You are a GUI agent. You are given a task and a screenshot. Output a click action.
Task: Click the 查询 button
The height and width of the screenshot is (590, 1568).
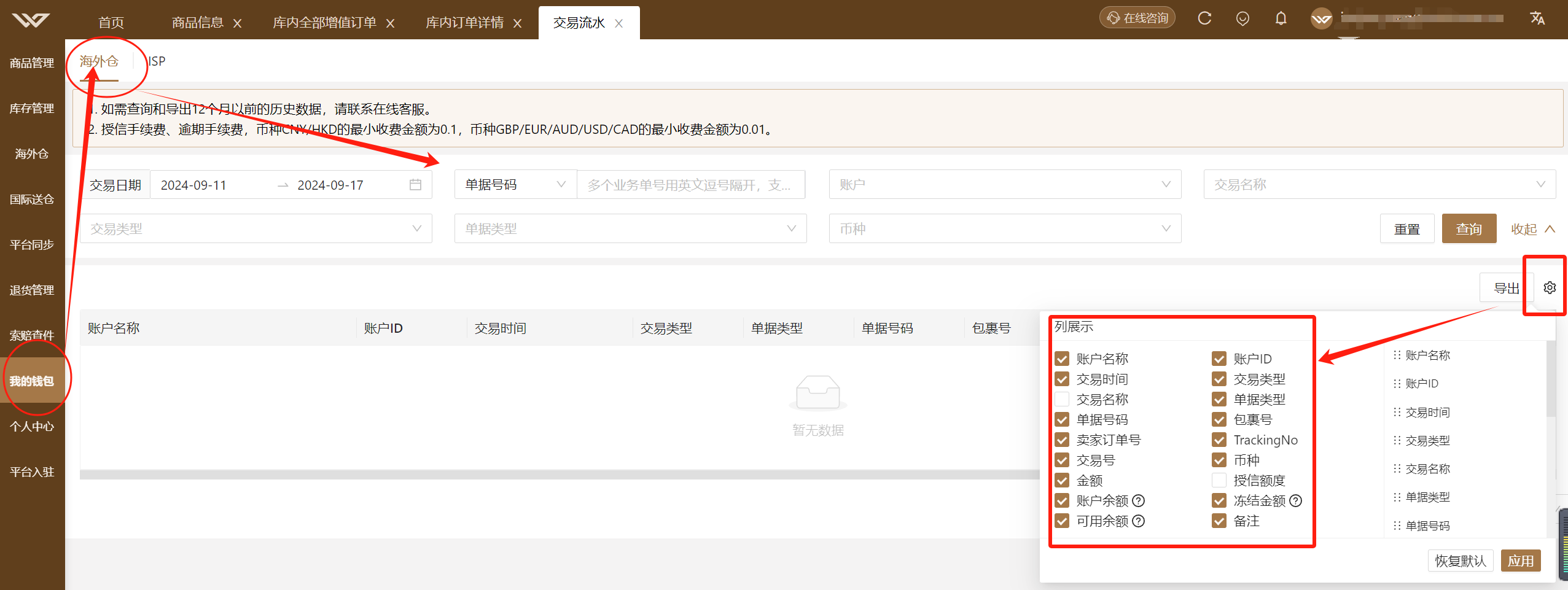1469,228
